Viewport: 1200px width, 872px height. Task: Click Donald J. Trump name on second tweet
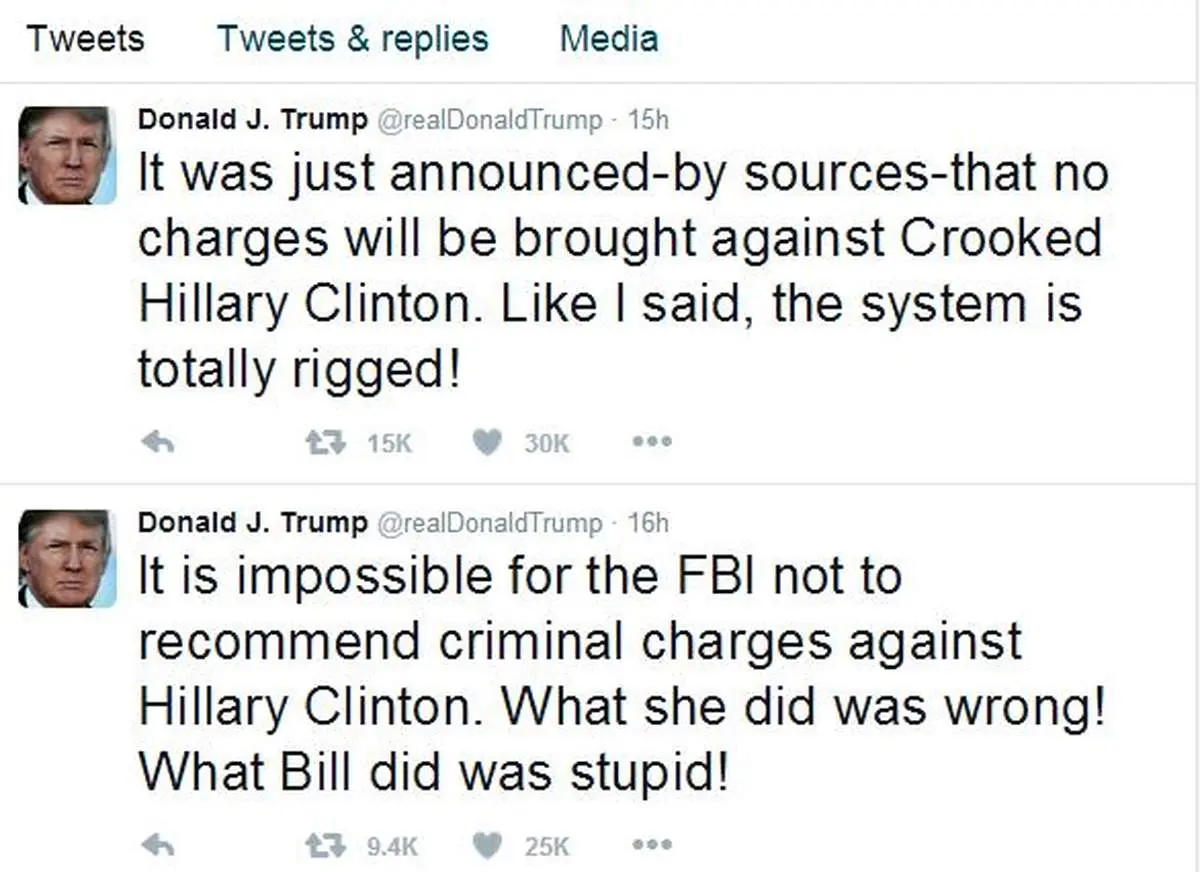pos(252,522)
